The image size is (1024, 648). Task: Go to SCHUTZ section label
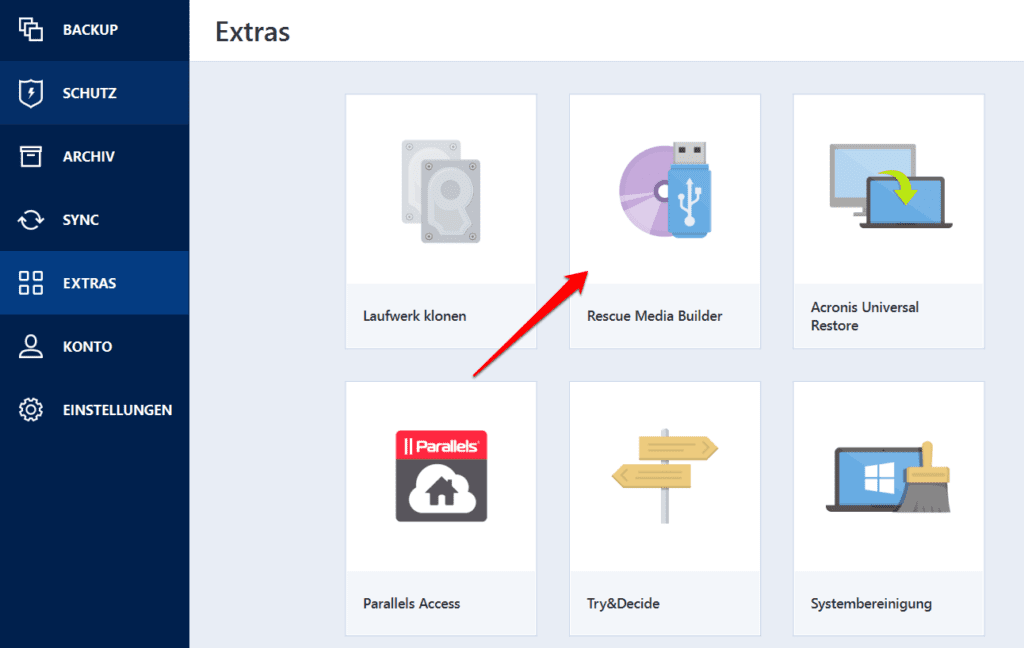[89, 93]
